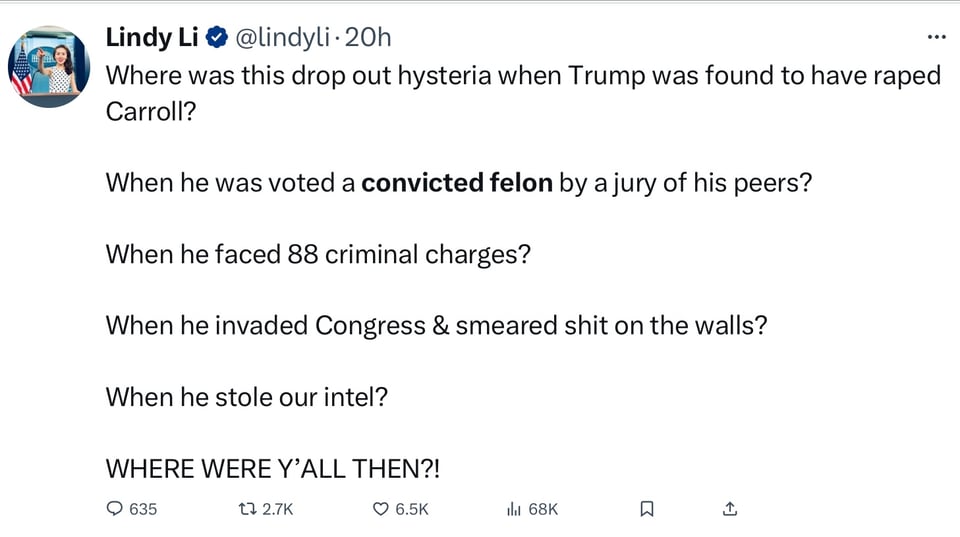960x537 pixels.
Task: Click the 635 replies count
Action: tap(143, 509)
